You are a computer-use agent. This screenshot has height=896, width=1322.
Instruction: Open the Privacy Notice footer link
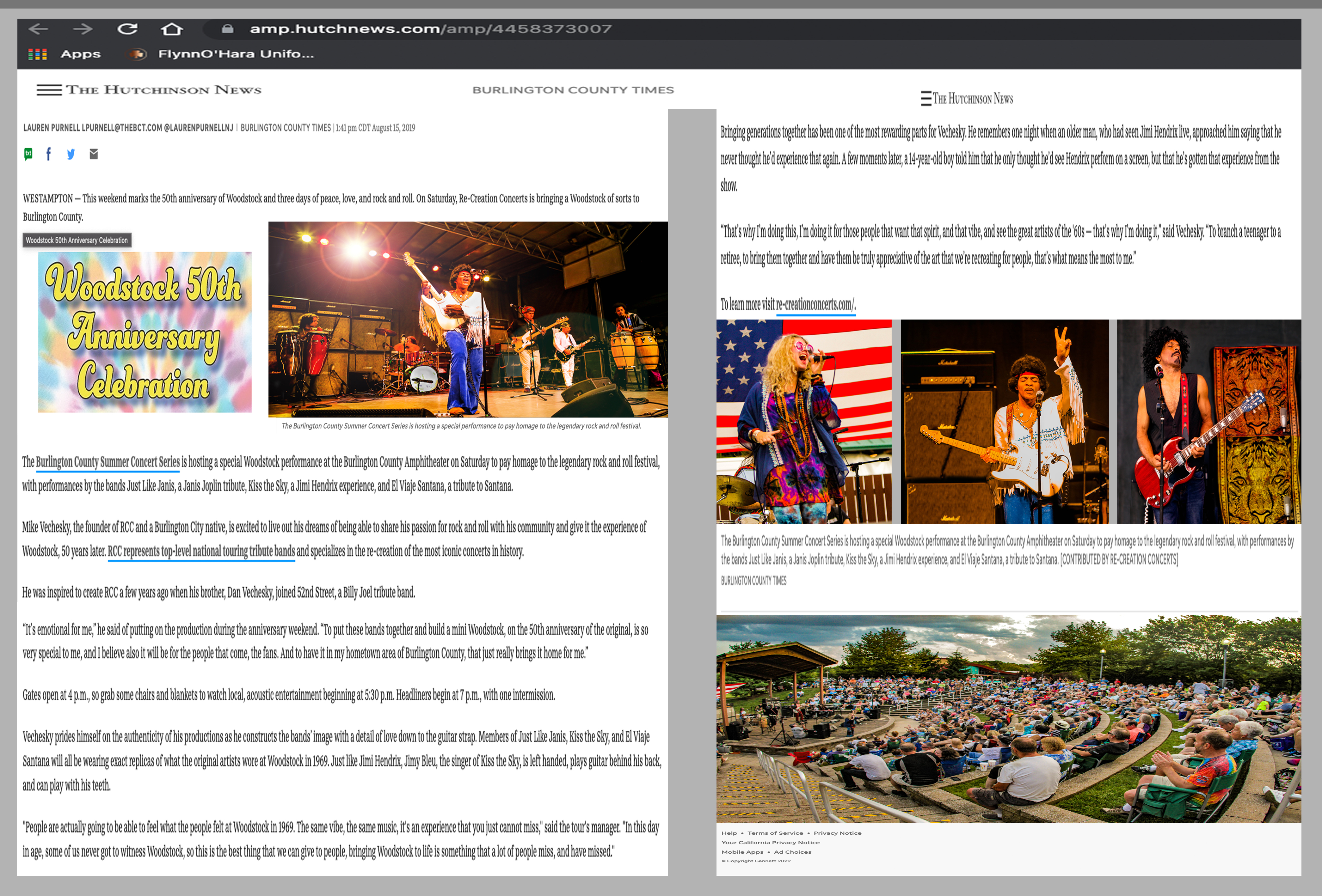(x=837, y=833)
